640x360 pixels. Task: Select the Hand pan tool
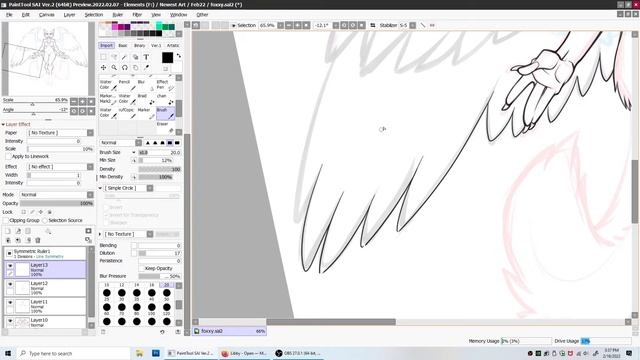[136, 68]
